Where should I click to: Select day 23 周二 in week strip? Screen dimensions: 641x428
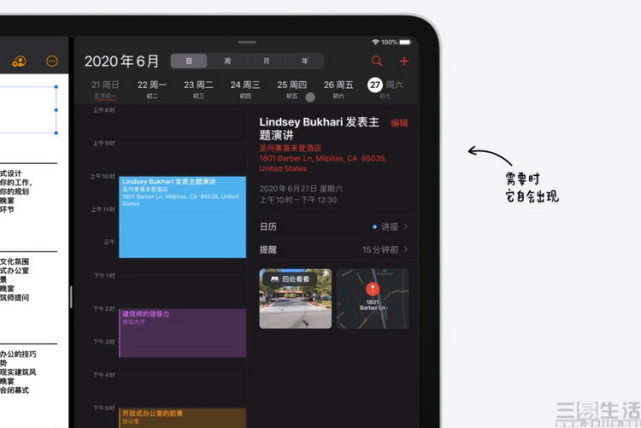coord(198,89)
